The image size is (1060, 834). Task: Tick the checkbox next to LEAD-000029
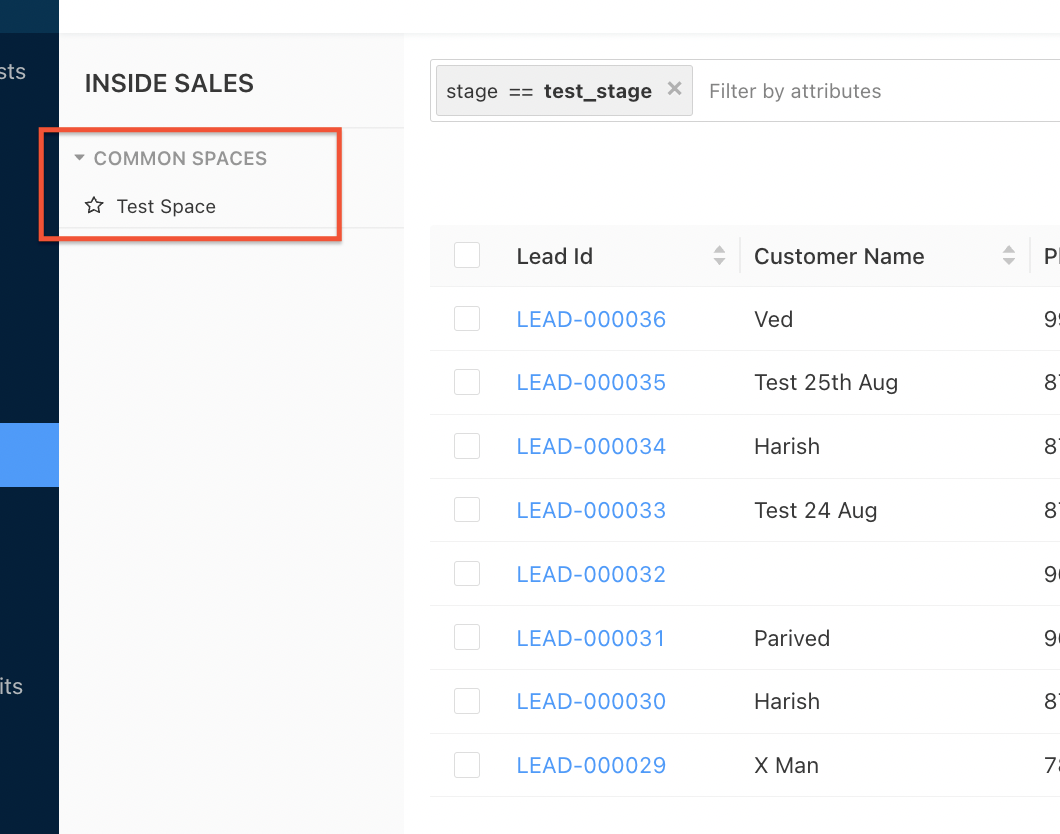467,765
